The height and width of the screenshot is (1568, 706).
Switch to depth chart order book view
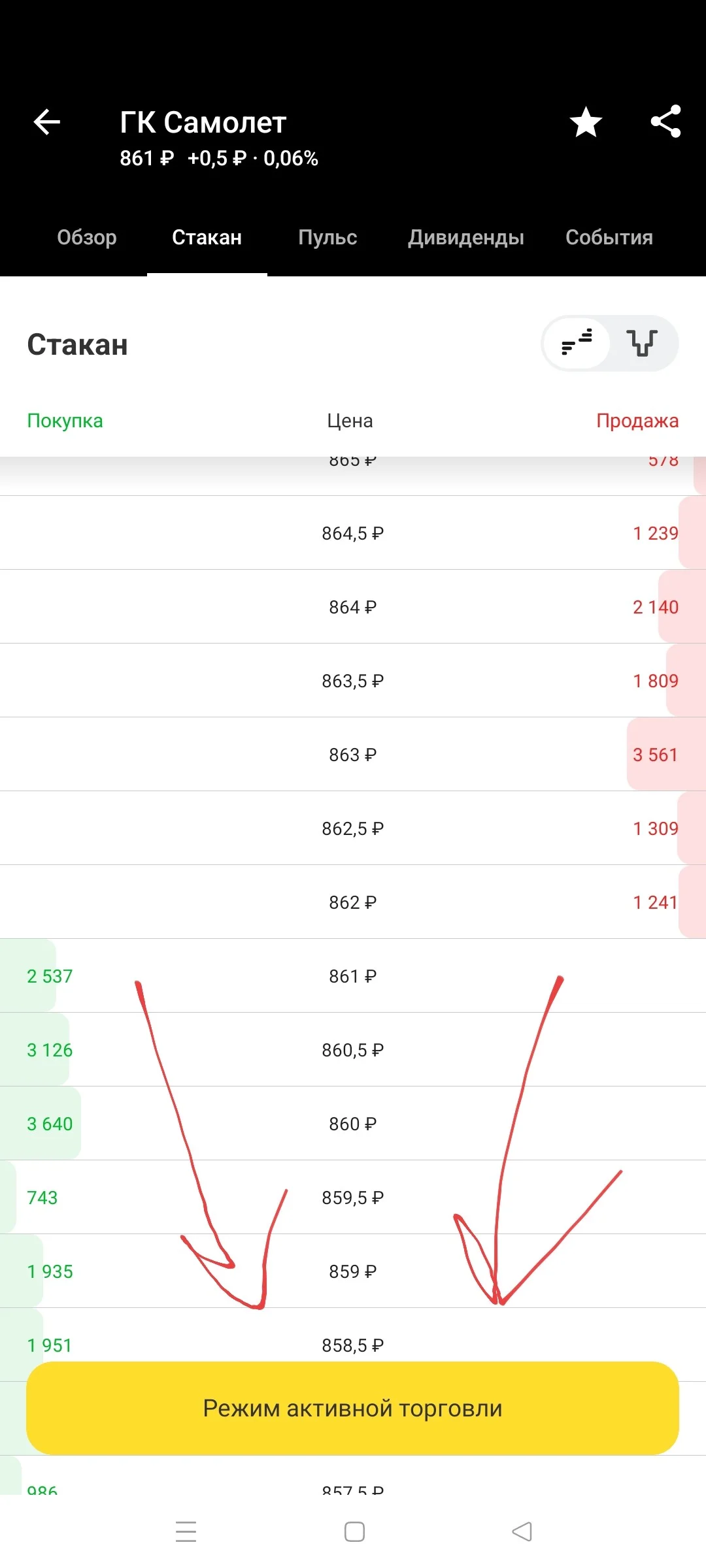click(x=643, y=343)
